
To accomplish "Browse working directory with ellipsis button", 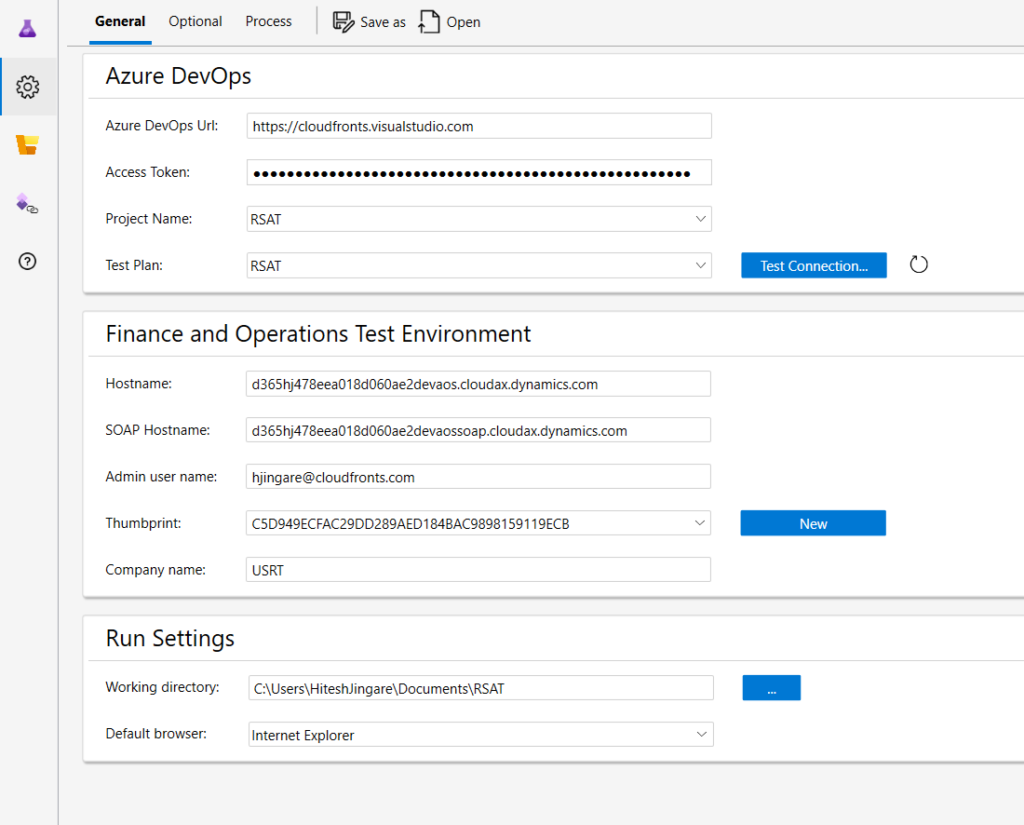I will tap(771, 688).
